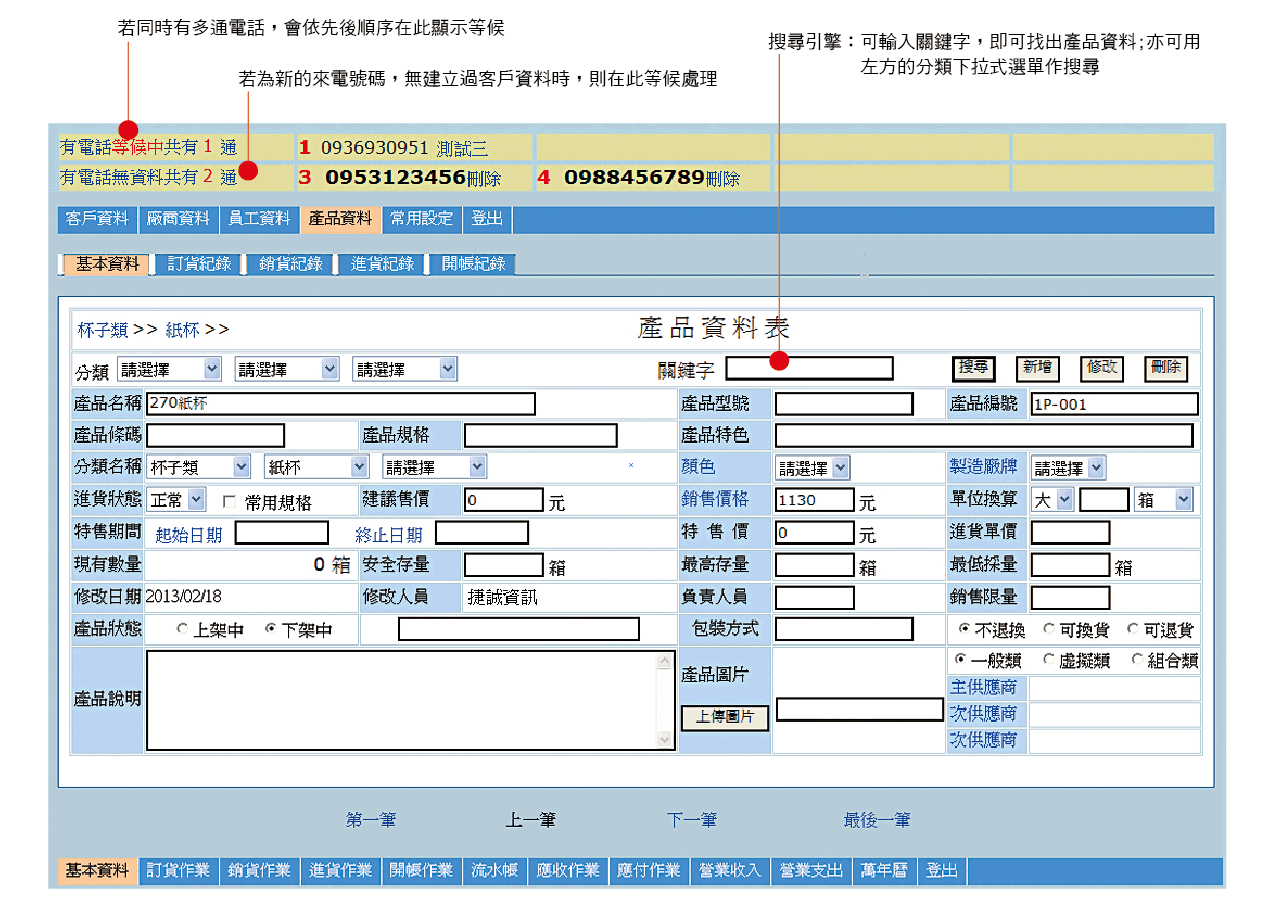The width and height of the screenshot is (1280, 900).
Task: Open 應收作業 in the bottom bar
Action: point(568,871)
